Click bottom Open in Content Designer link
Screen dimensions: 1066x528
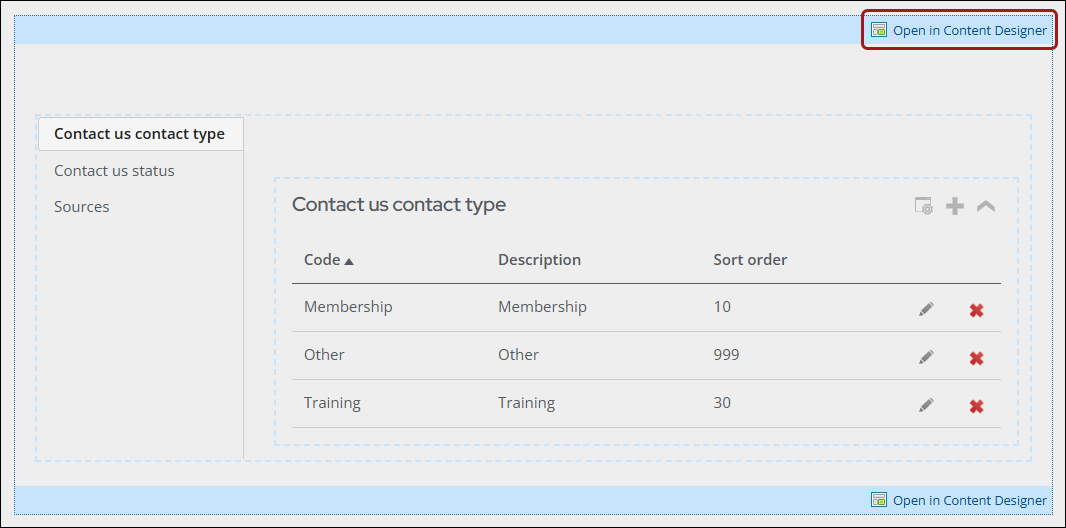pyautogui.click(x=969, y=500)
